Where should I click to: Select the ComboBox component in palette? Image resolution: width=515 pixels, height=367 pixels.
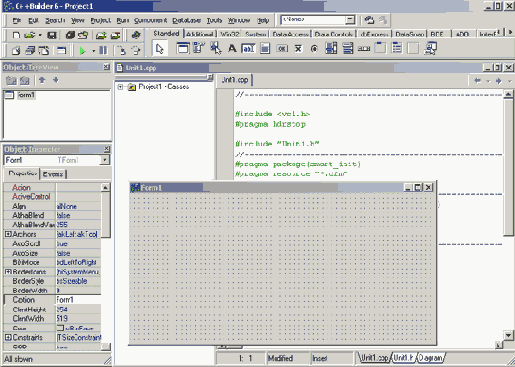tap(348, 48)
